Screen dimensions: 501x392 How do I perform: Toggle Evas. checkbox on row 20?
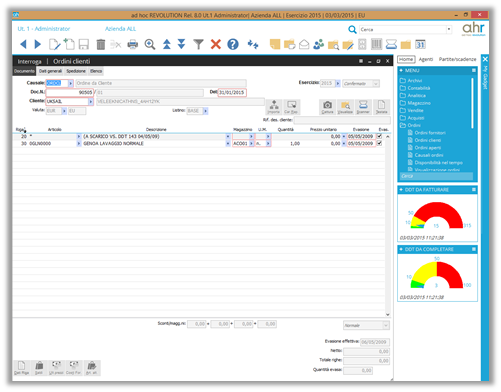tap(379, 136)
